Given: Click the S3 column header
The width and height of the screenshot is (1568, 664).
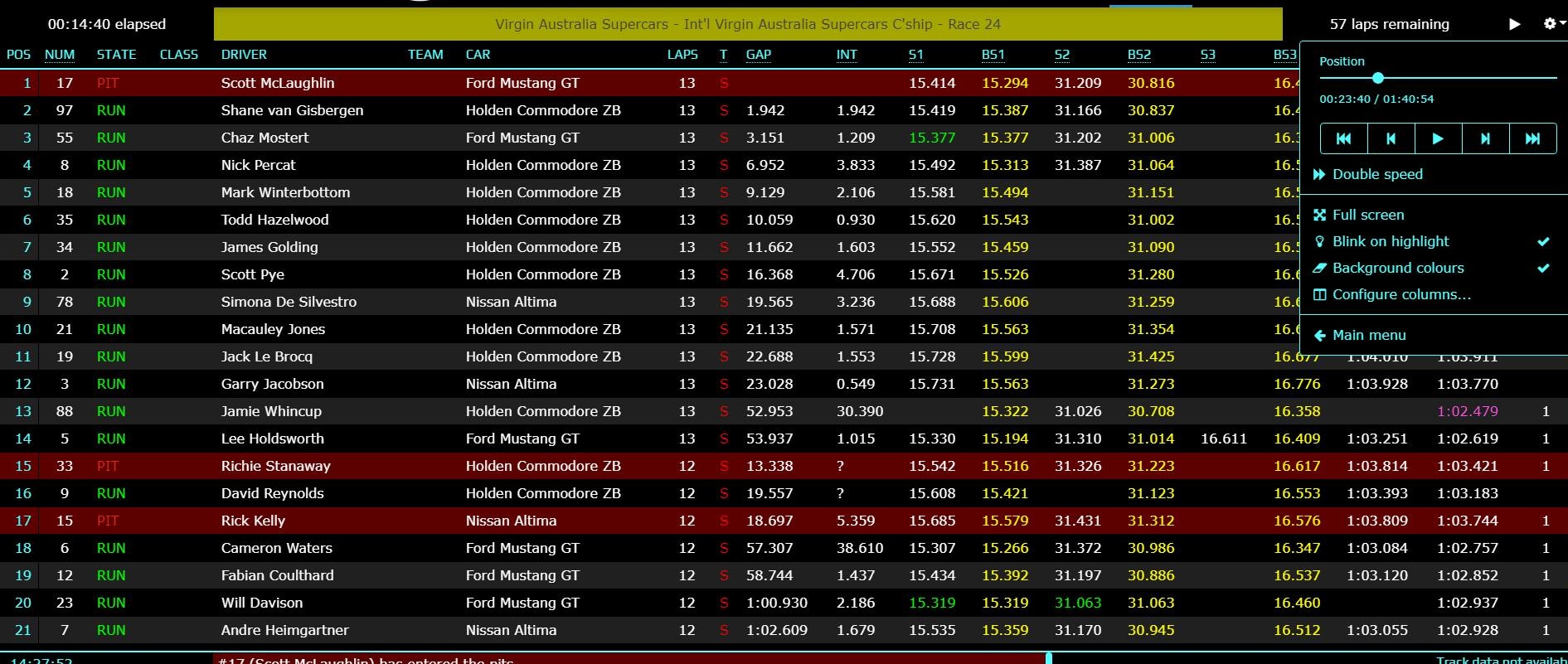Looking at the screenshot, I should [1208, 55].
